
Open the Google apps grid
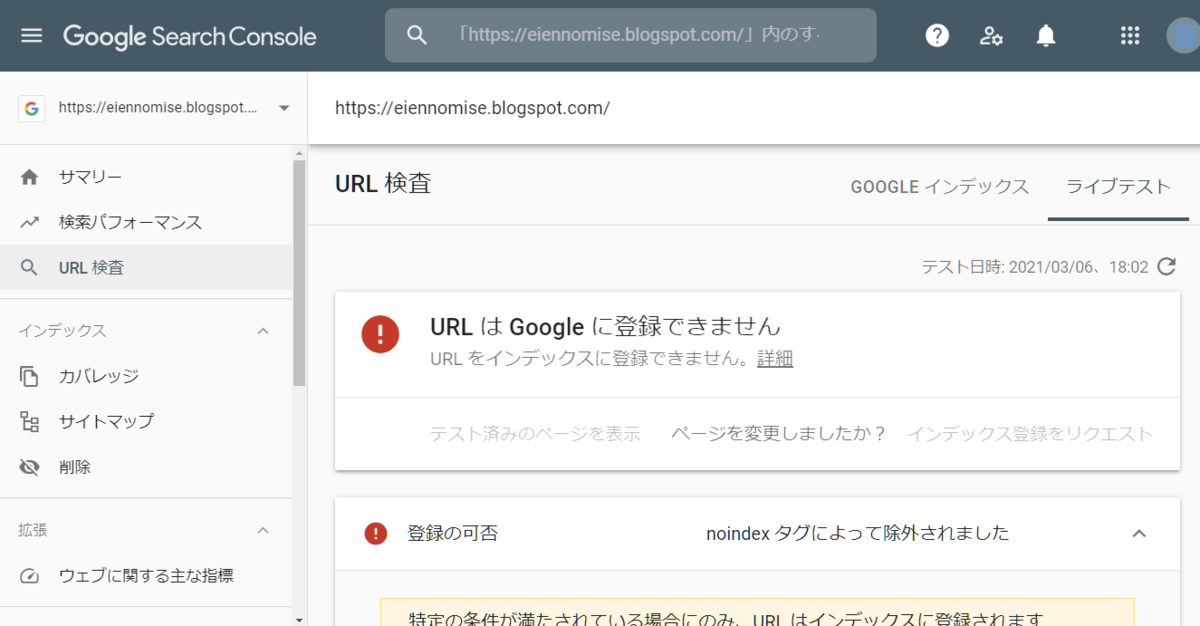(x=1130, y=36)
